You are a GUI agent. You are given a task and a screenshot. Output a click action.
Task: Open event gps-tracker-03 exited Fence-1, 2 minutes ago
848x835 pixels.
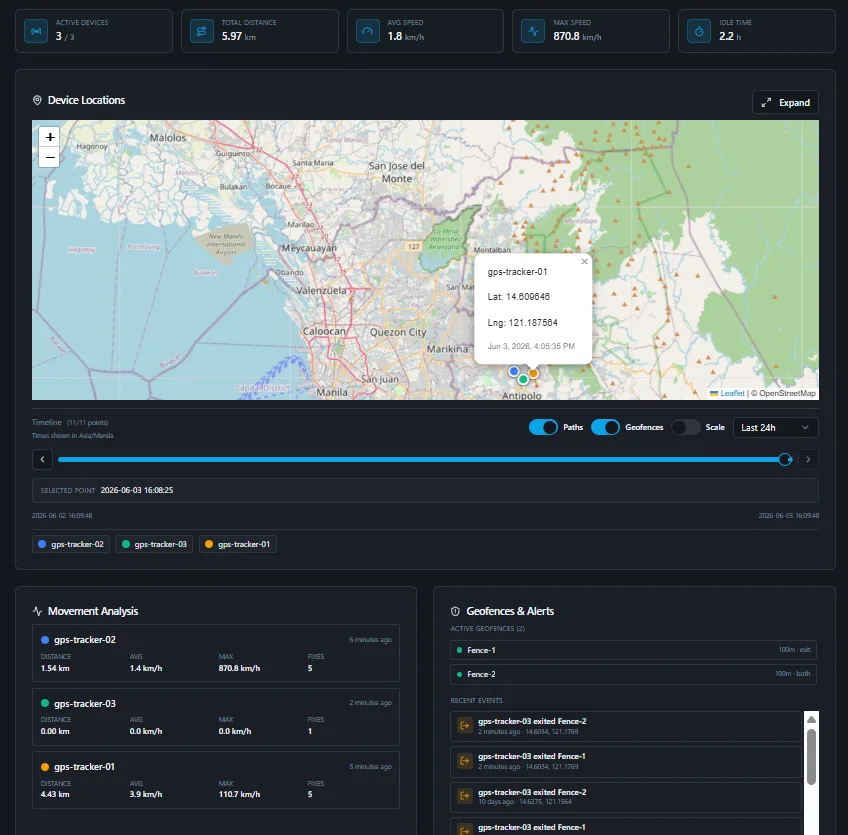click(626, 761)
